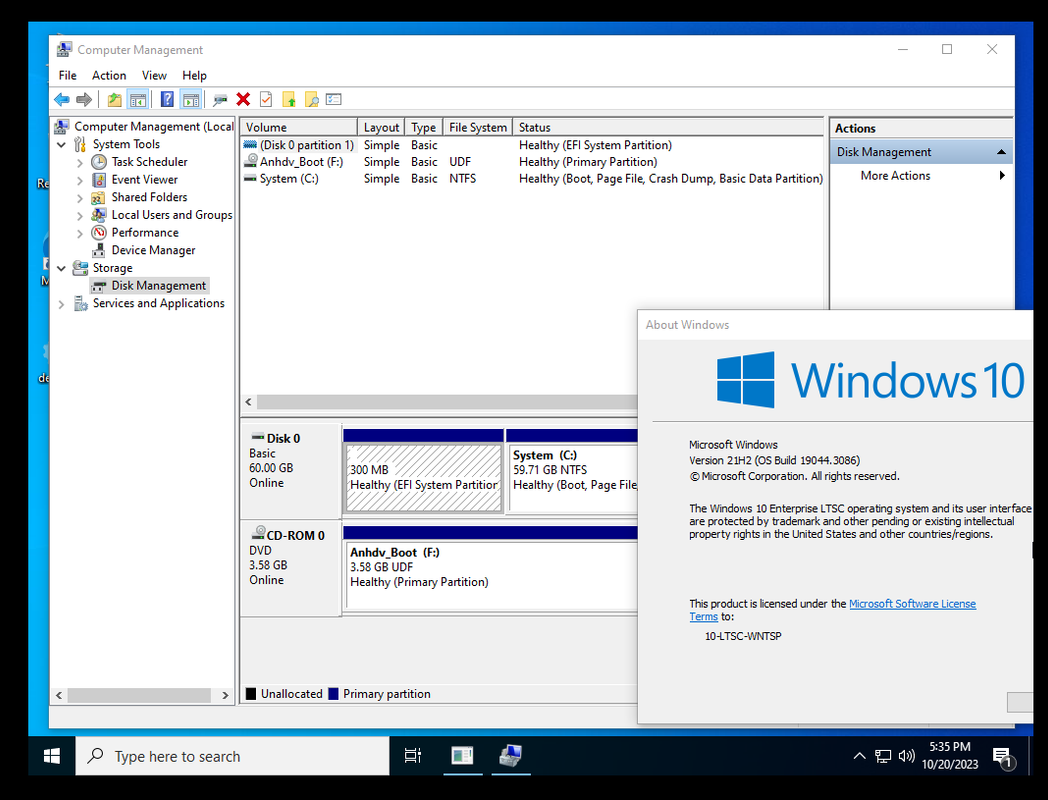Sort by the Volume column header
This screenshot has height=800, width=1048.
point(299,127)
